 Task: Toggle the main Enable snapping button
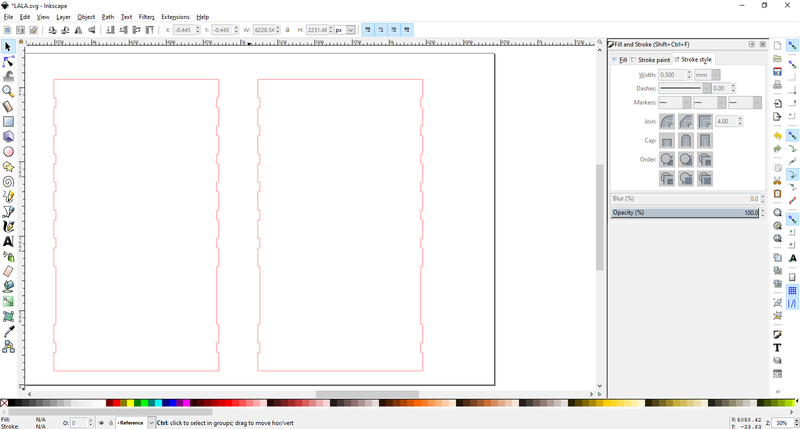[x=792, y=46]
